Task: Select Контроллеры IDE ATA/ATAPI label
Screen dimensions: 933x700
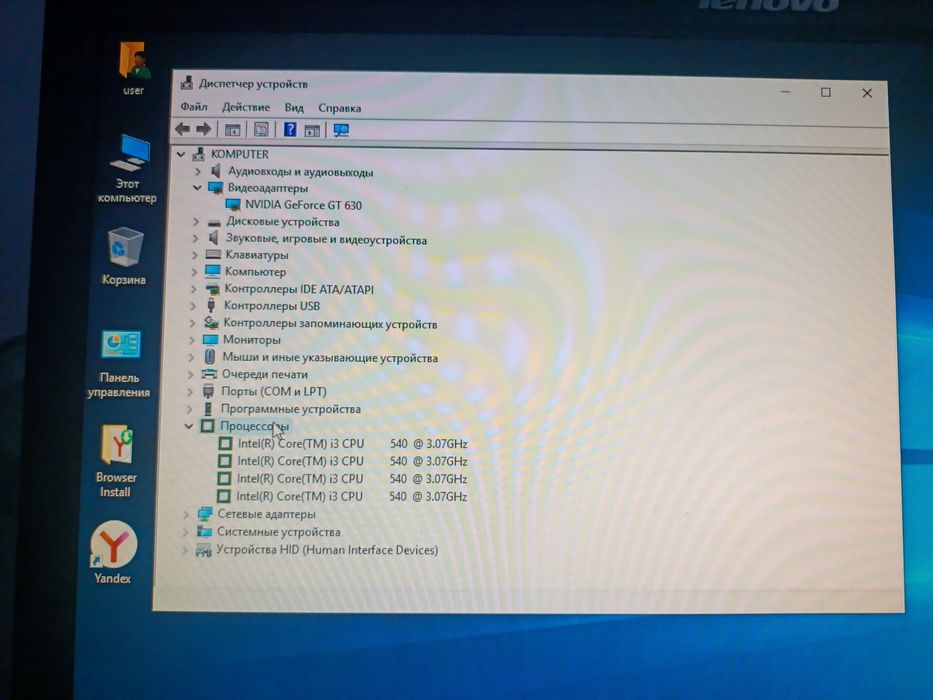Action: click(x=299, y=289)
